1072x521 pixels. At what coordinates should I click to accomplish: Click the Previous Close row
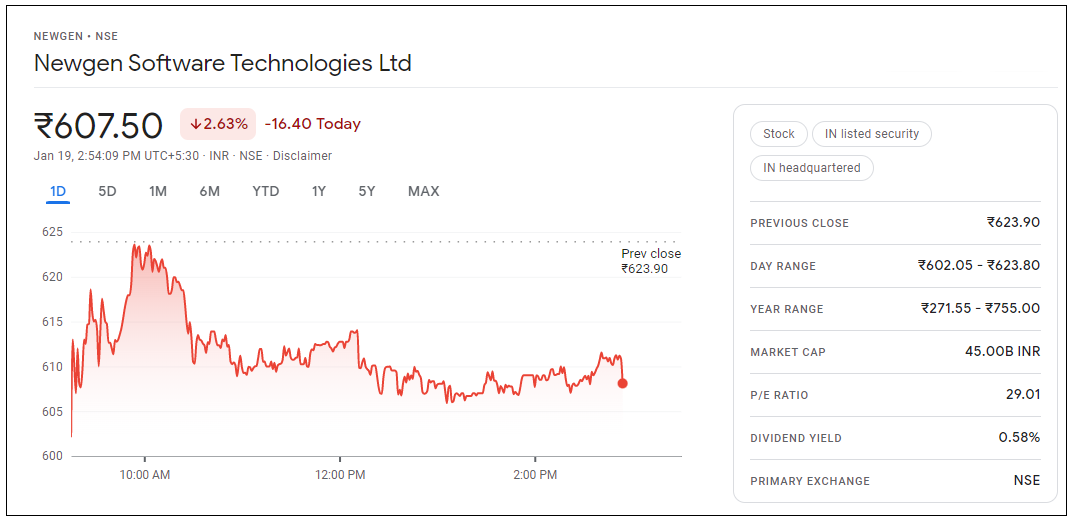coord(895,223)
